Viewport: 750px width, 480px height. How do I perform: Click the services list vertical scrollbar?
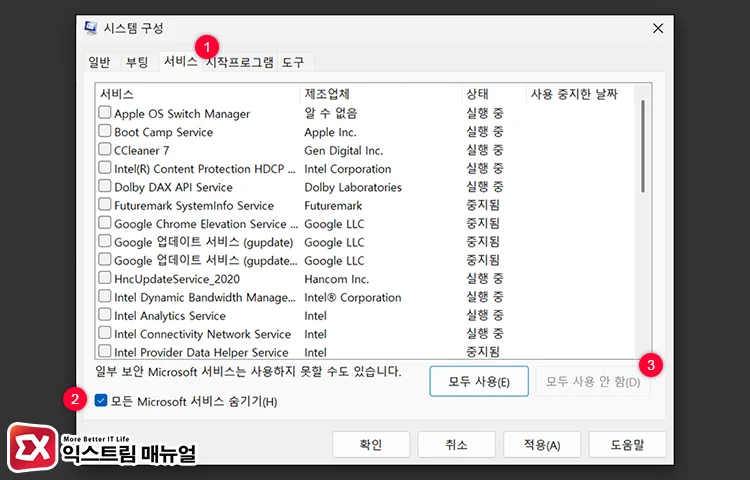tap(643, 146)
